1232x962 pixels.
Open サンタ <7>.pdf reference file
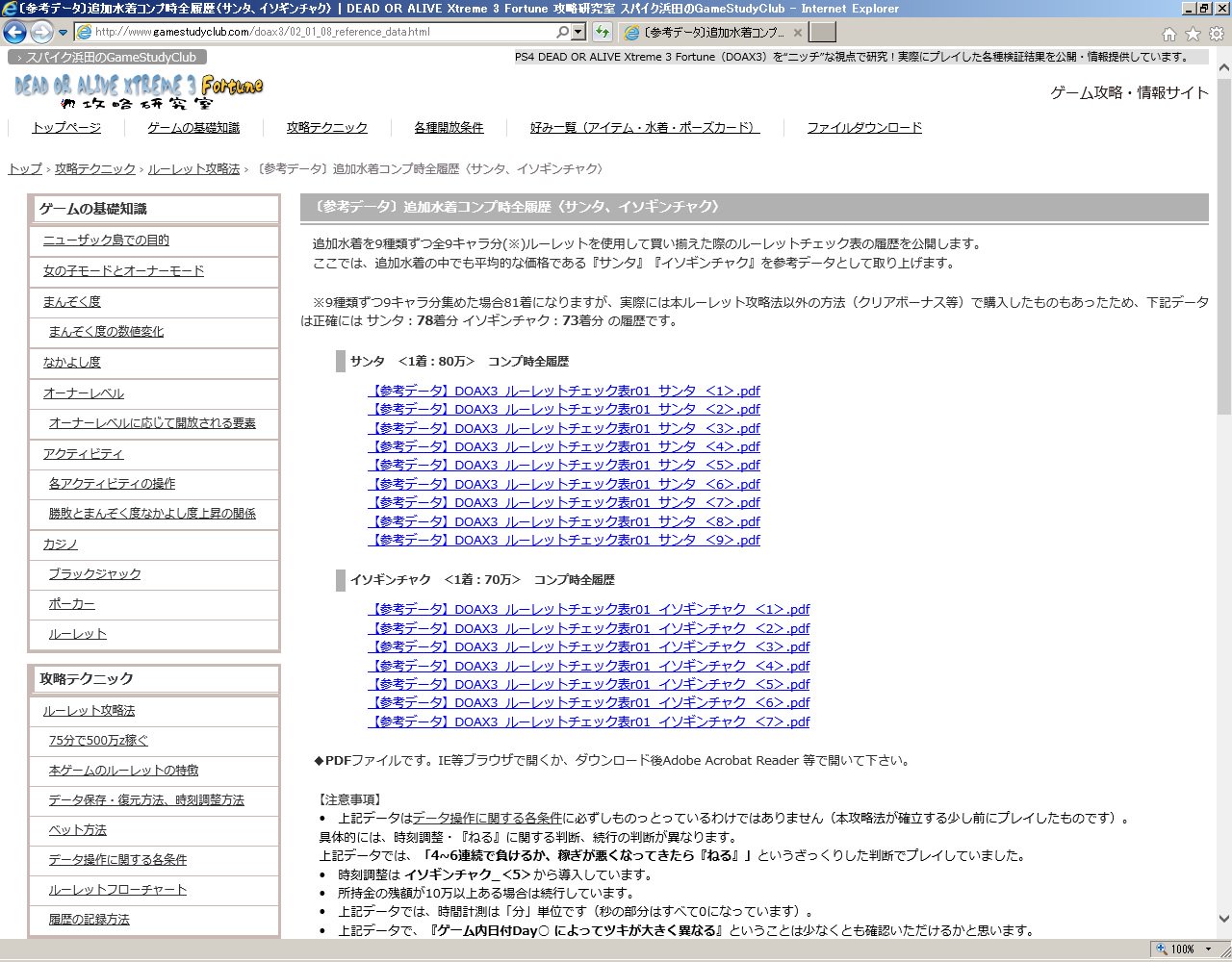click(564, 502)
